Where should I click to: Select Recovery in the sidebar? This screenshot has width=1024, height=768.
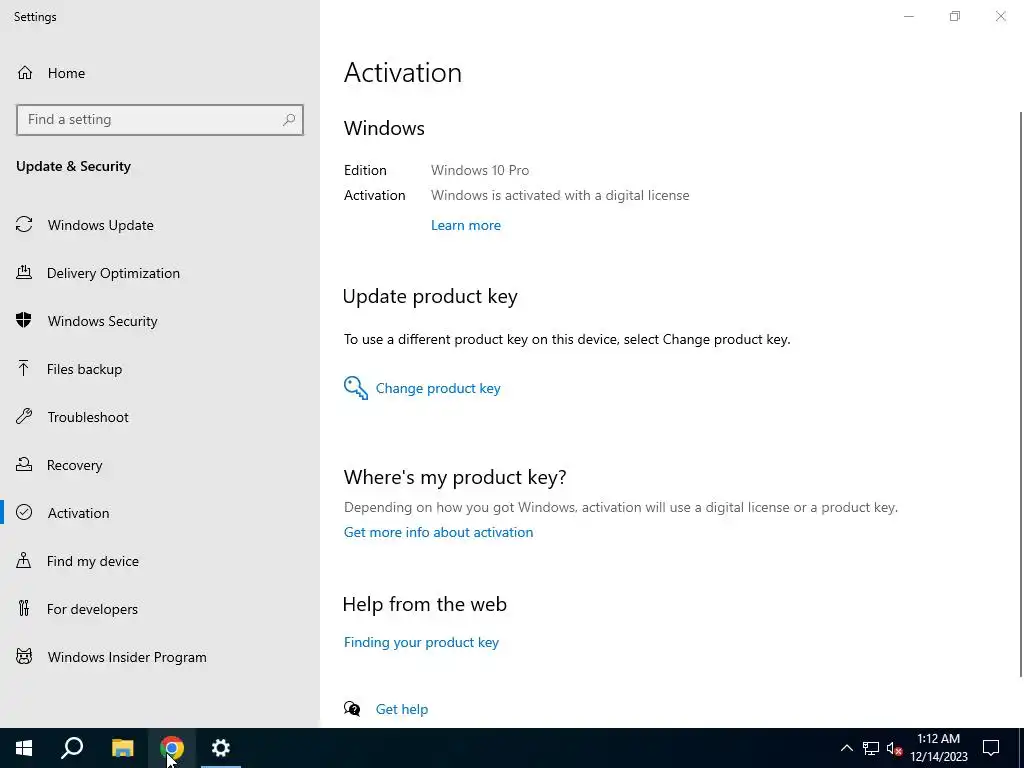pyautogui.click(x=74, y=465)
